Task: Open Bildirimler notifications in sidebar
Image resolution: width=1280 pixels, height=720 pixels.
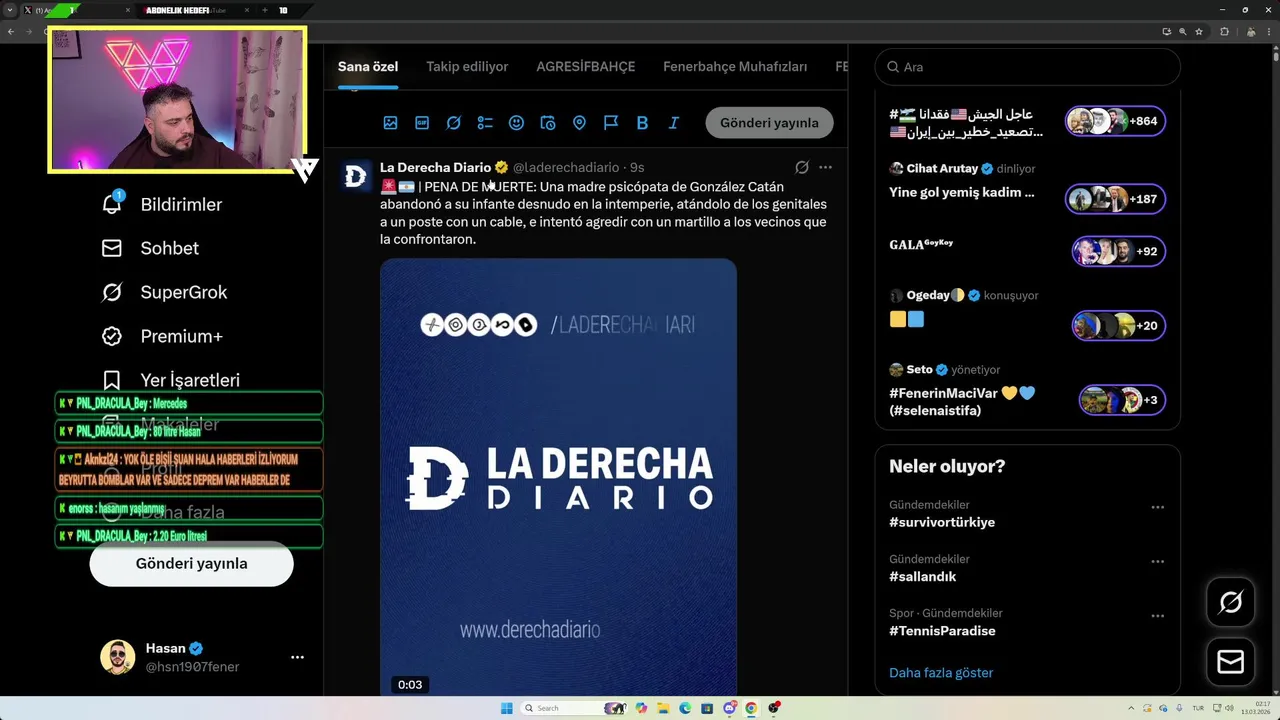Action: (x=161, y=204)
